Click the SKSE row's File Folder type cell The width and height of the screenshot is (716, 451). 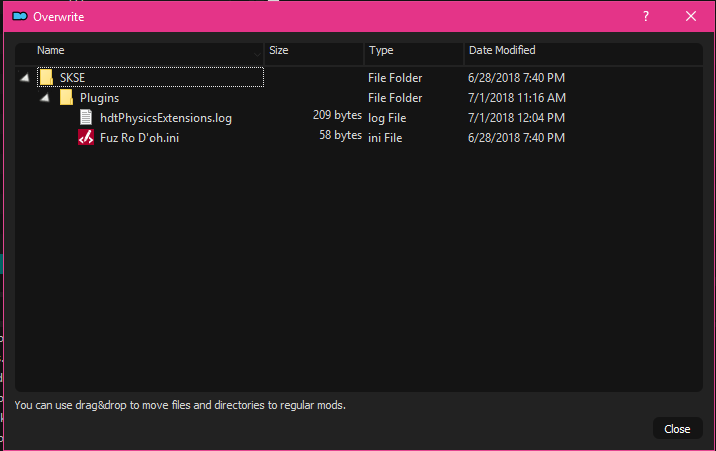click(395, 78)
